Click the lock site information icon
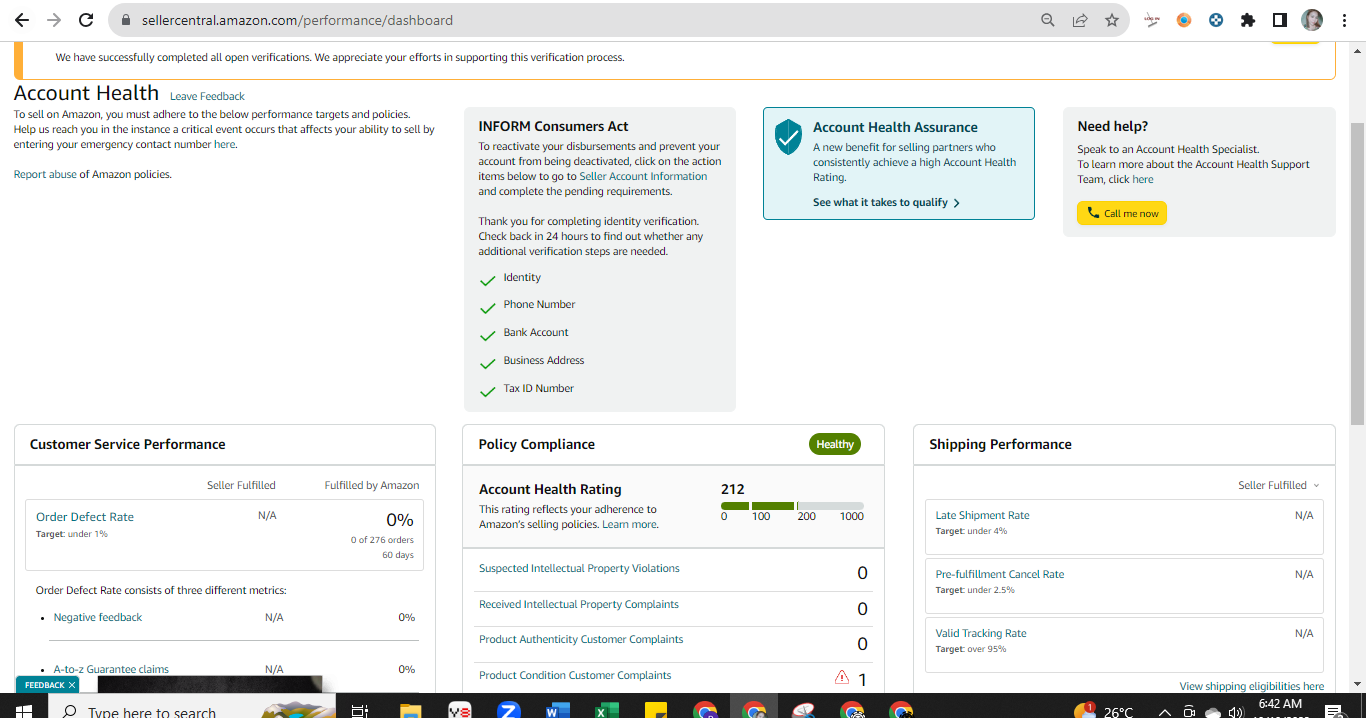The height and width of the screenshot is (718, 1366). click(125, 20)
